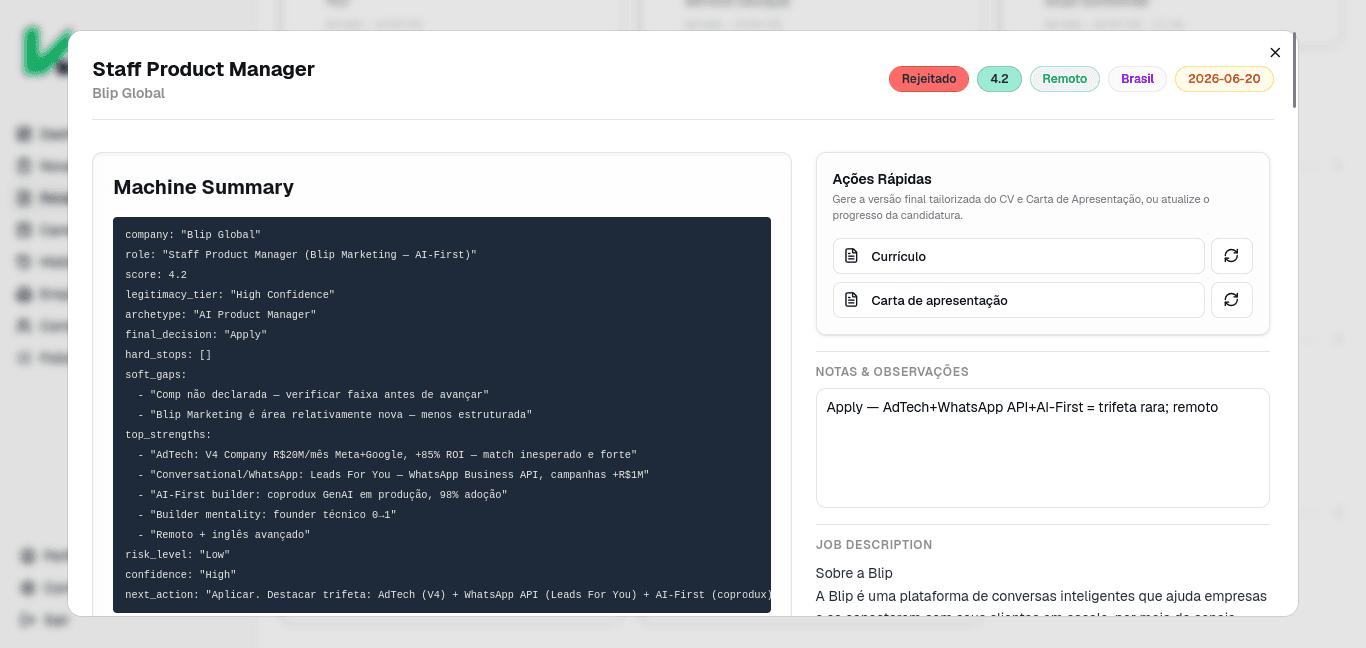Open the Currículo document button
The image size is (1366, 648).
1018,256
